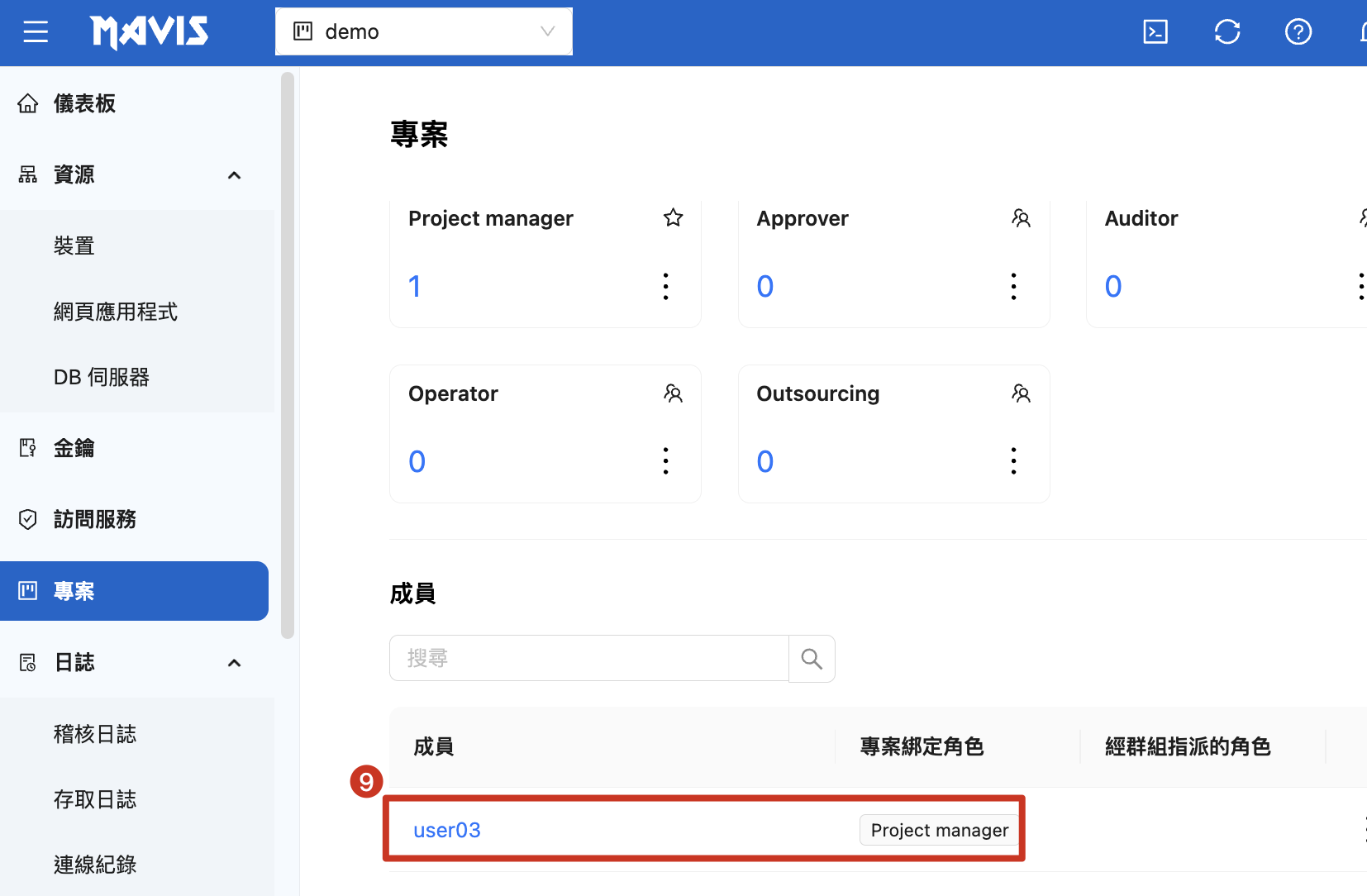Go to 儀表板 in the sidebar

pyautogui.click(x=84, y=103)
